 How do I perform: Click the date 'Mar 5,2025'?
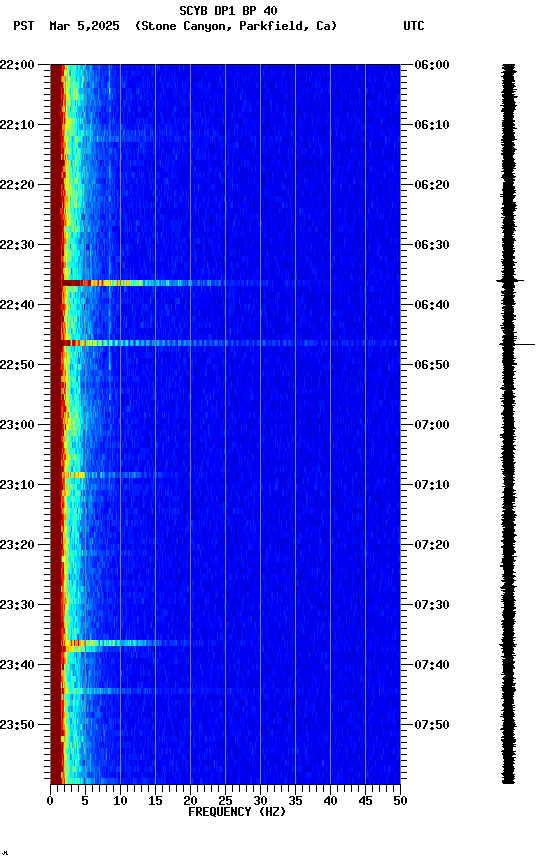[x=84, y=26]
